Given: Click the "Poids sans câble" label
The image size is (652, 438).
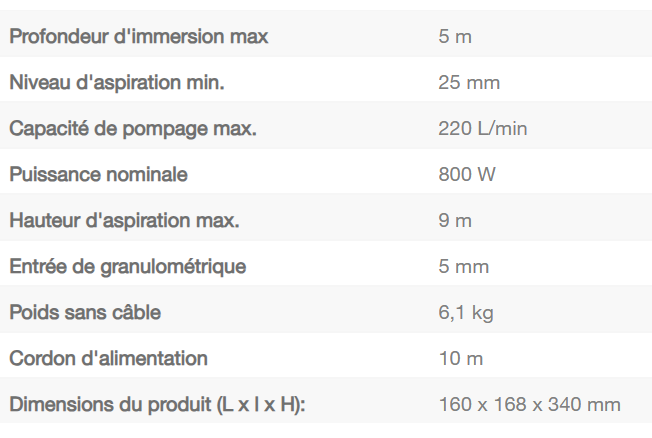Looking at the screenshot, I should [x=85, y=312].
